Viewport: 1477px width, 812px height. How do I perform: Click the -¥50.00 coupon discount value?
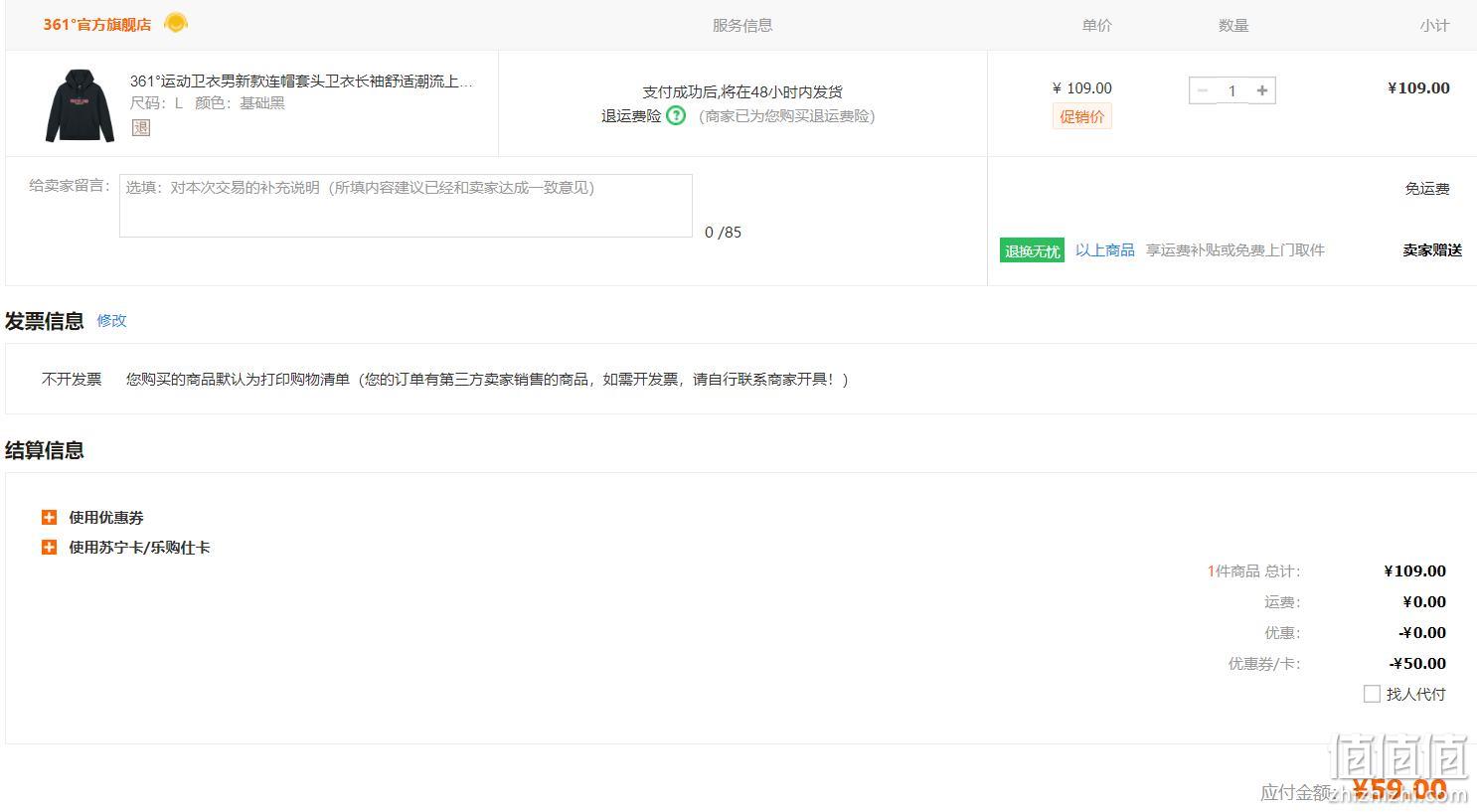point(1417,663)
